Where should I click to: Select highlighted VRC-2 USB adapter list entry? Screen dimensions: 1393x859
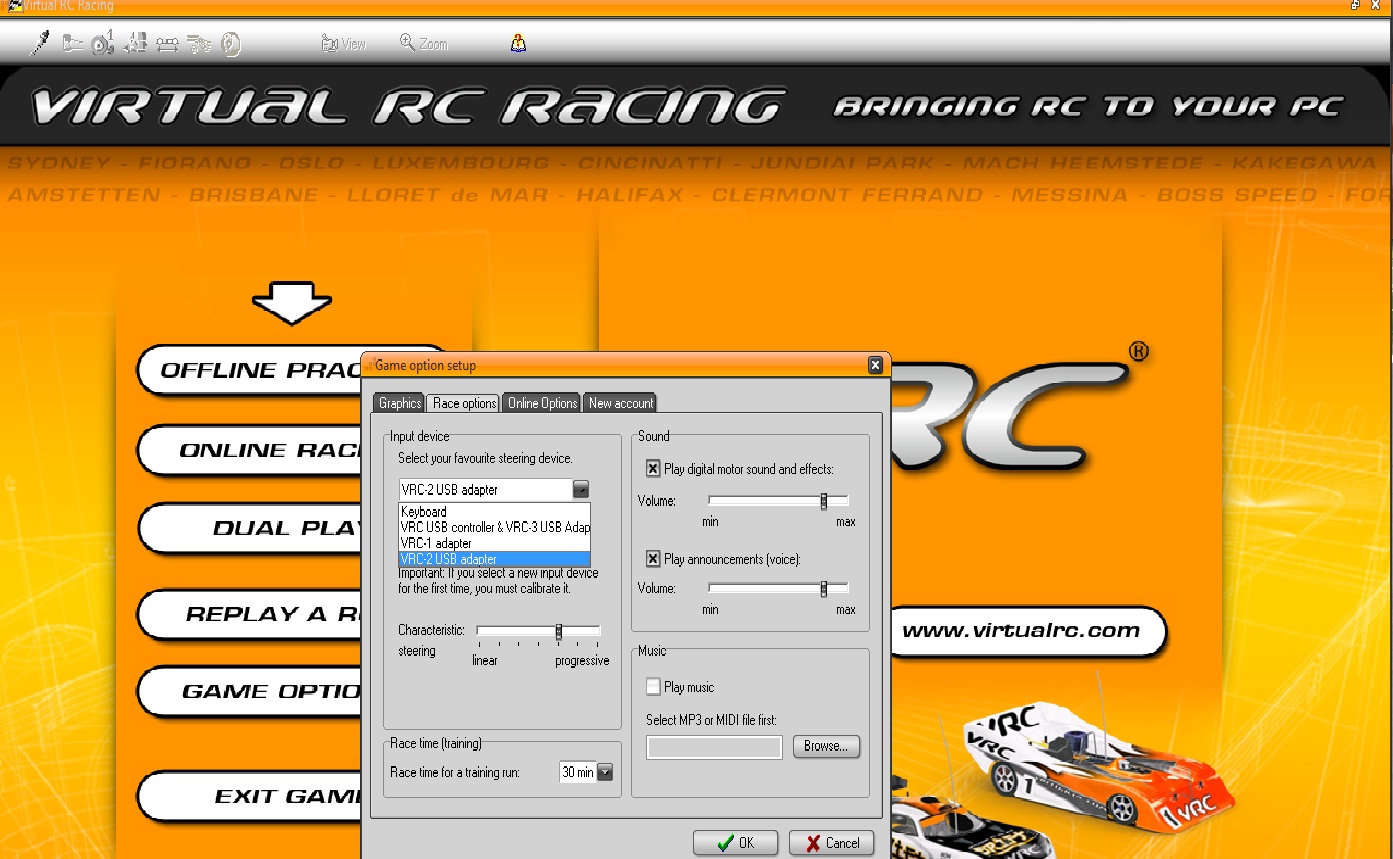click(x=495, y=559)
